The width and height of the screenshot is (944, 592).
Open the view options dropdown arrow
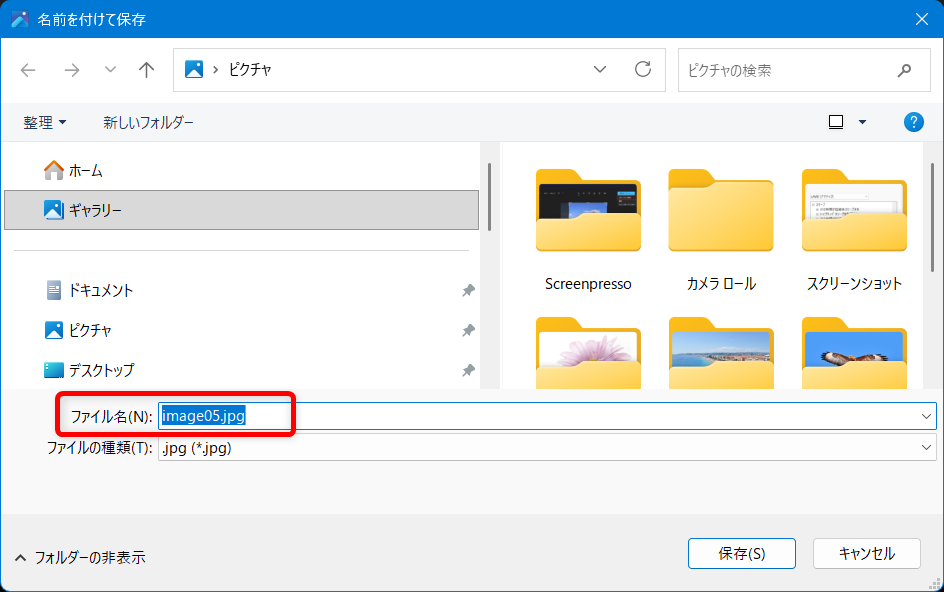pos(862,122)
